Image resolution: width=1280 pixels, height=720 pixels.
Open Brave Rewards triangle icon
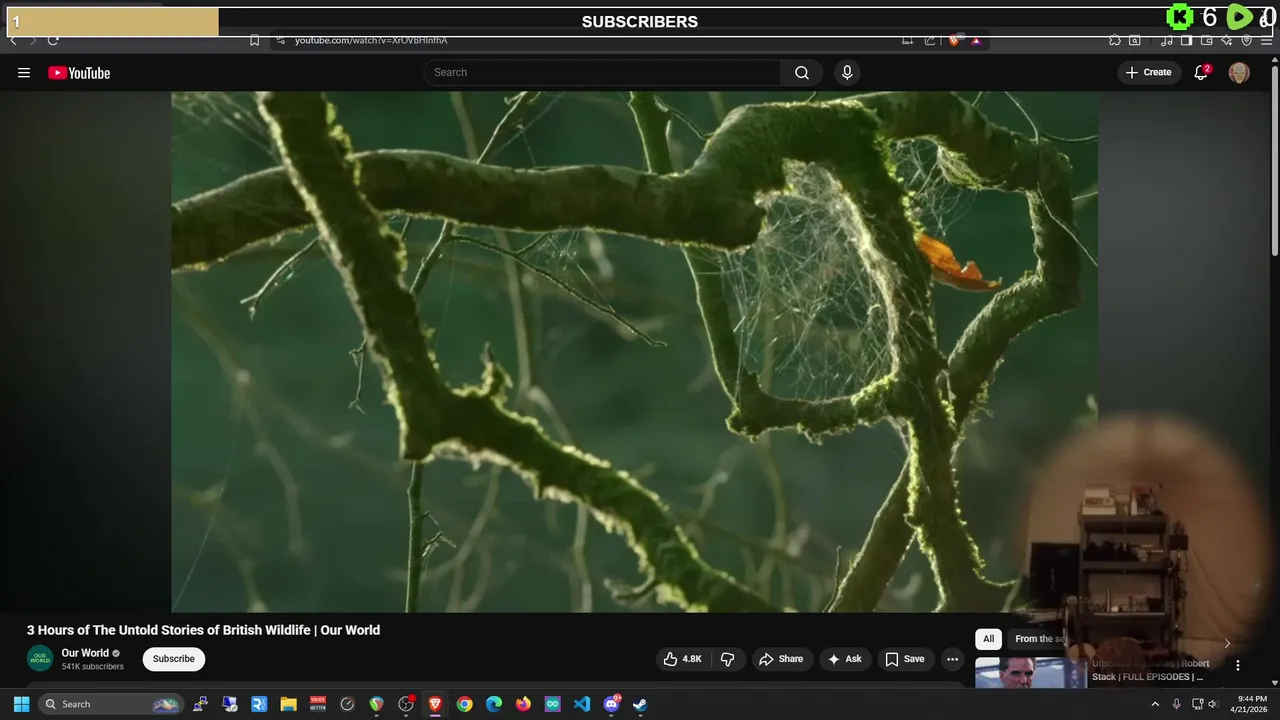[976, 40]
